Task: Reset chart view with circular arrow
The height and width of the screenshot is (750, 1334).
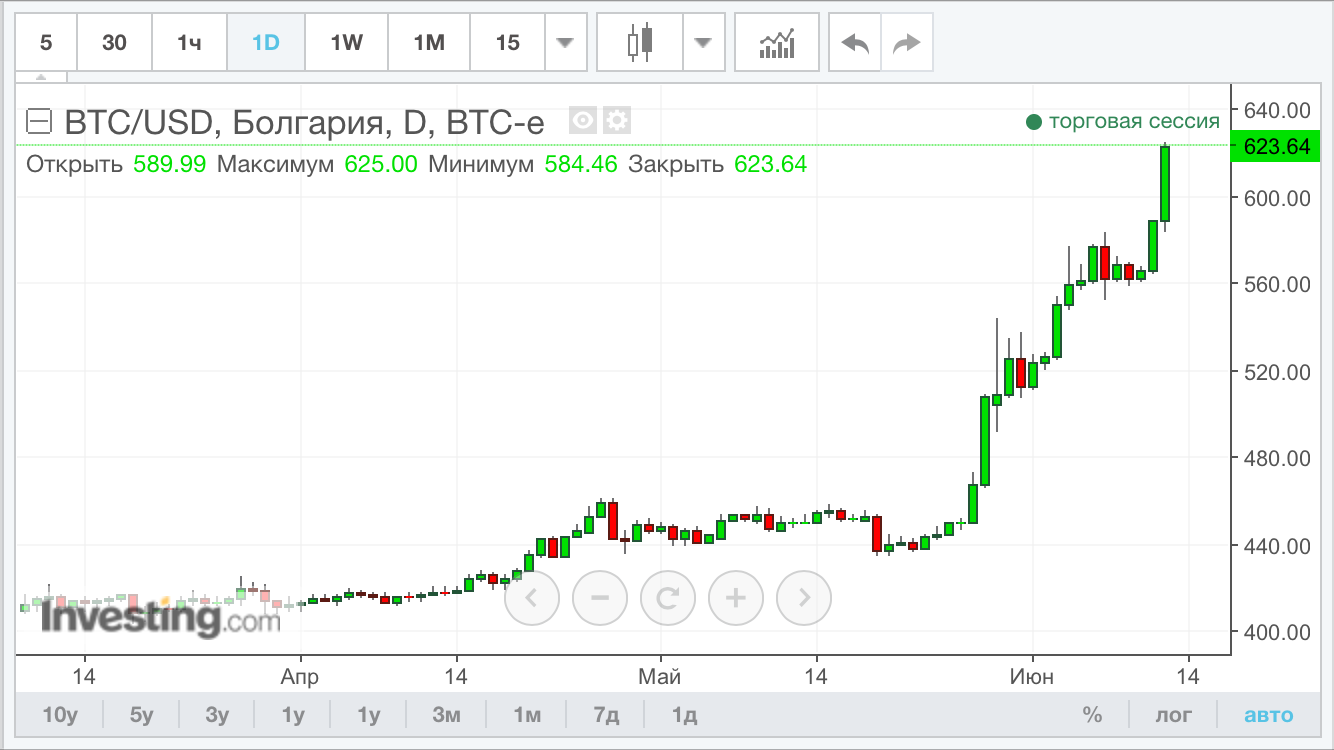Action: [668, 598]
